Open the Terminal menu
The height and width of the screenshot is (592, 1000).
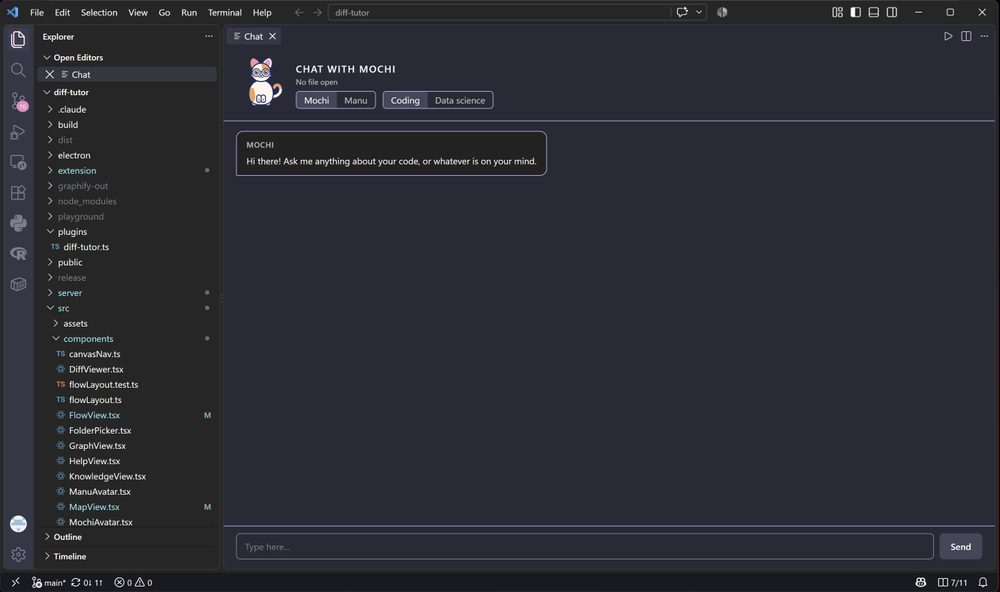pos(224,12)
